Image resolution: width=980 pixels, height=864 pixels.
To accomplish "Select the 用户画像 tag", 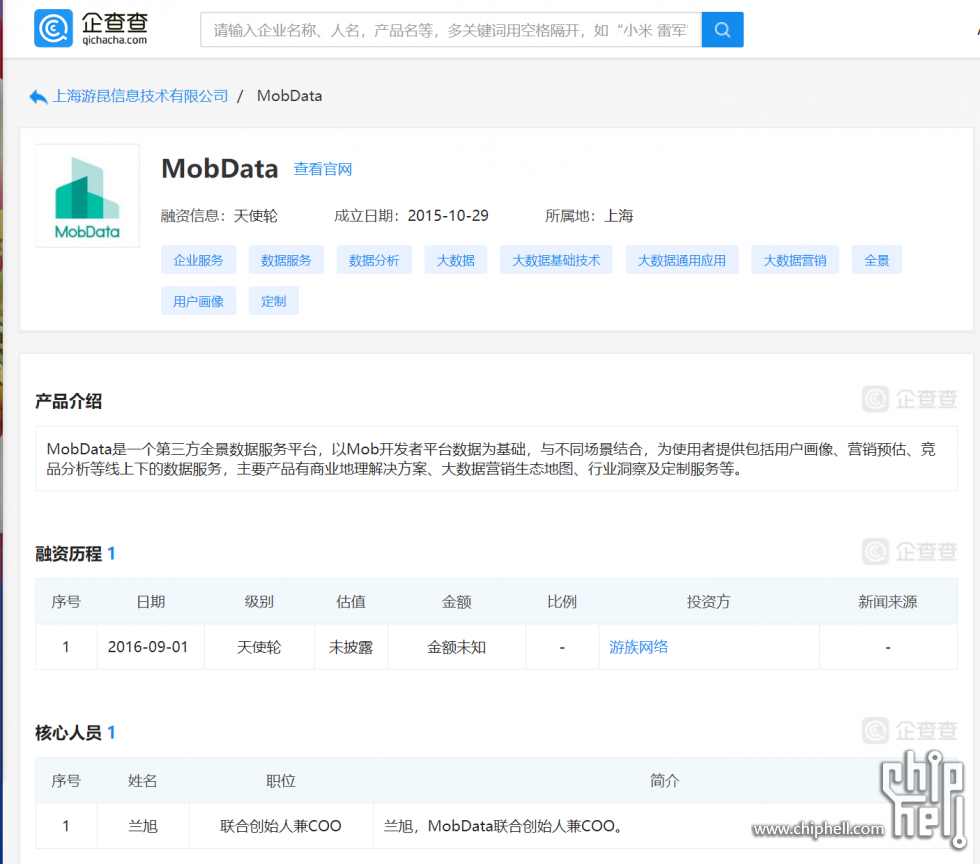I will 198,301.
